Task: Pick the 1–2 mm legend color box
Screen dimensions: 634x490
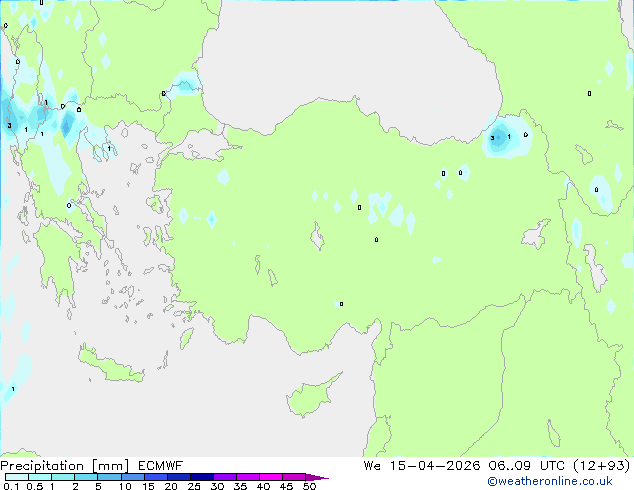Action: click(x=63, y=477)
